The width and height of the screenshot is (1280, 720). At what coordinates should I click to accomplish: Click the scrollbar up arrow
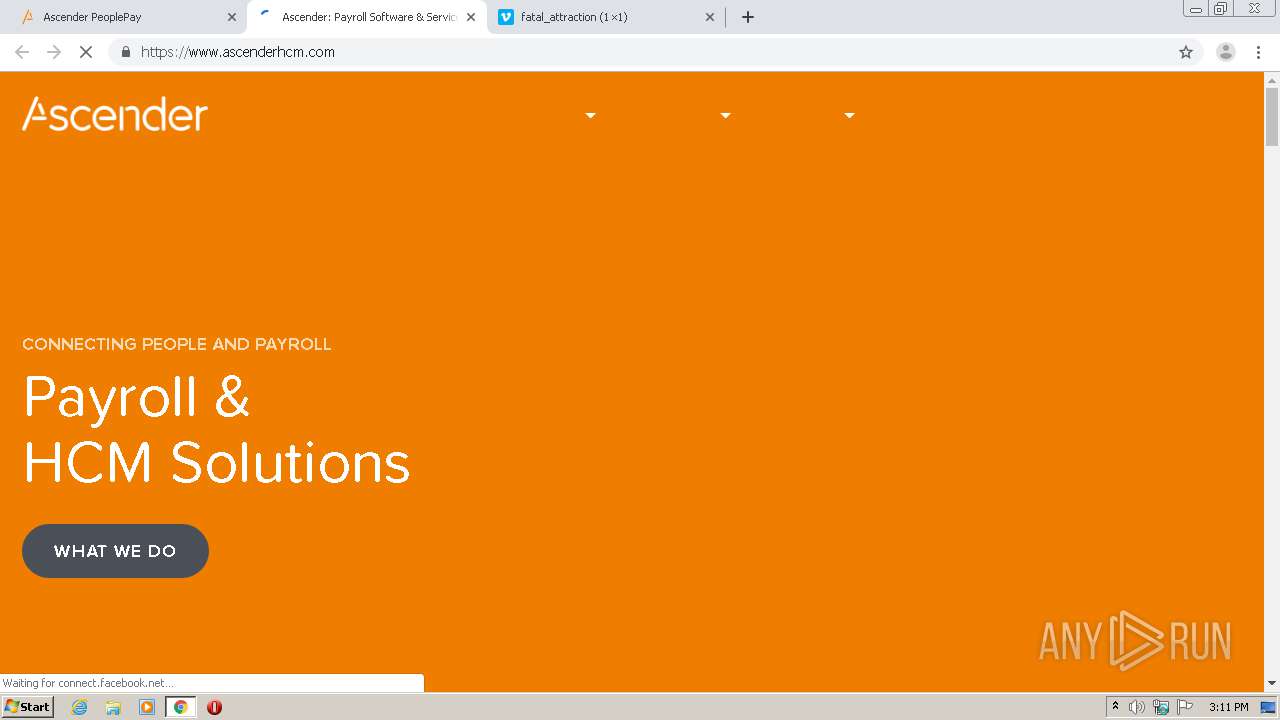[1272, 78]
